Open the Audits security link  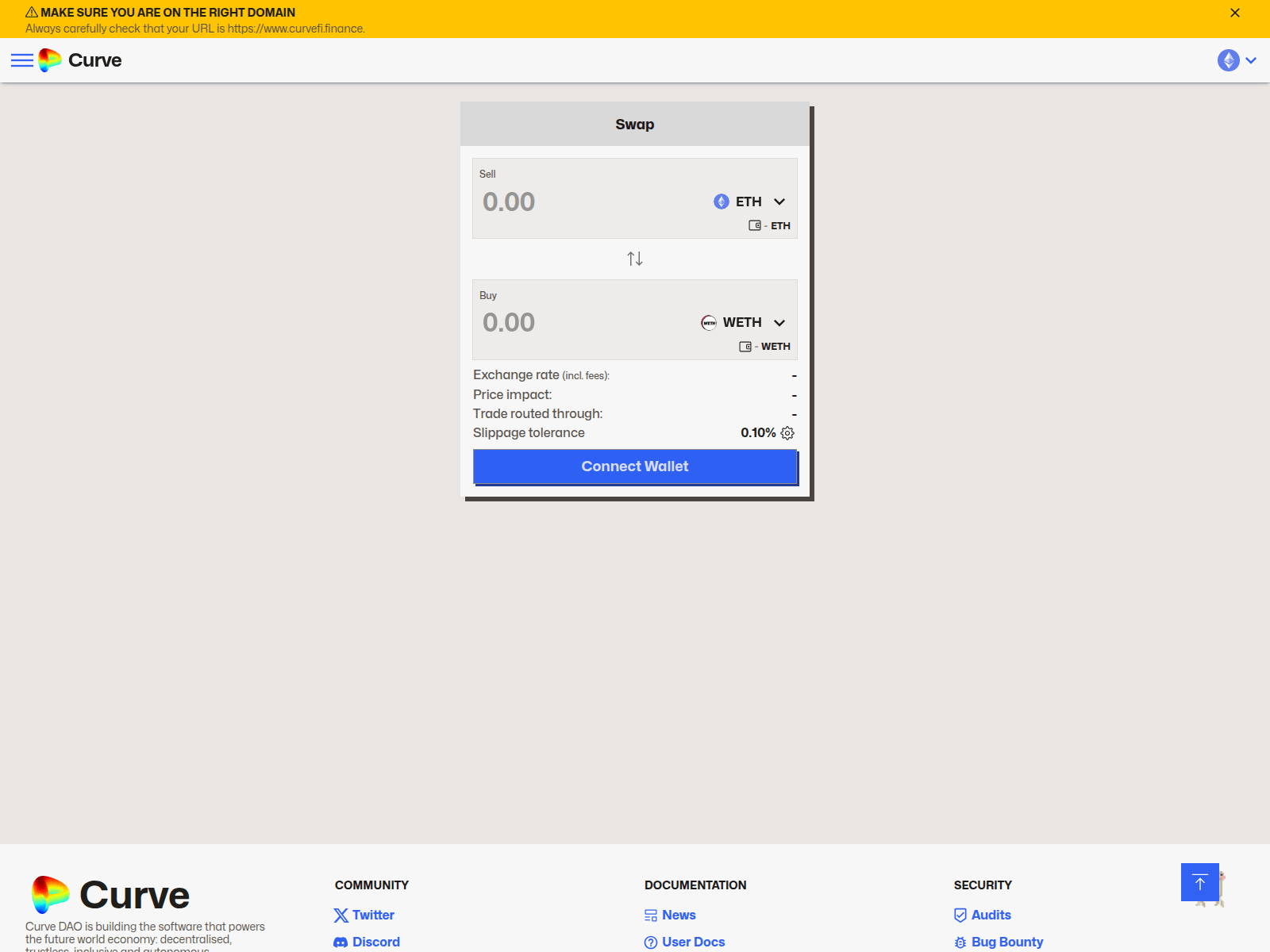[x=983, y=915]
